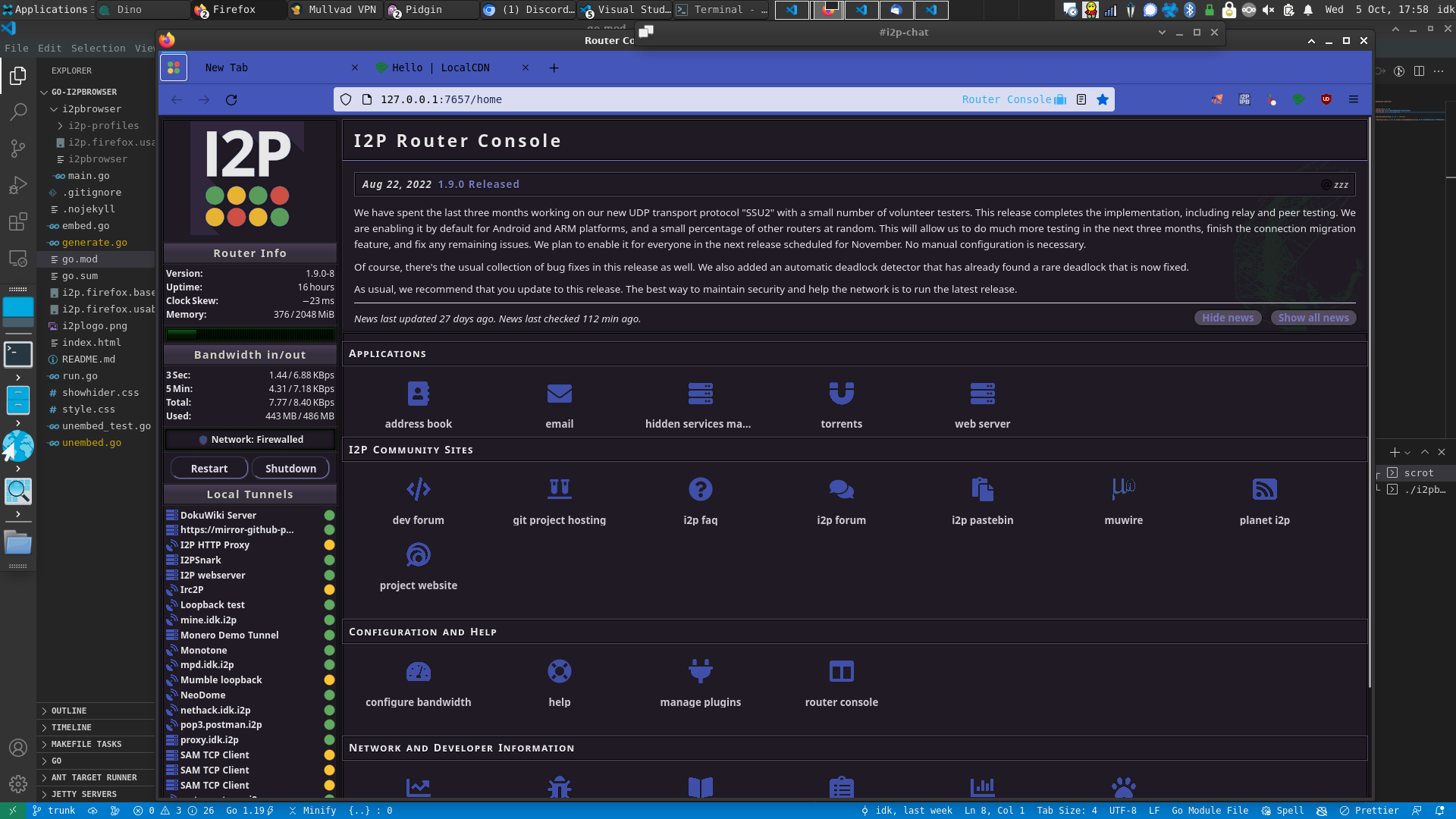Open the planet i2p feed icon
The width and height of the screenshot is (1456, 819).
point(1264,490)
